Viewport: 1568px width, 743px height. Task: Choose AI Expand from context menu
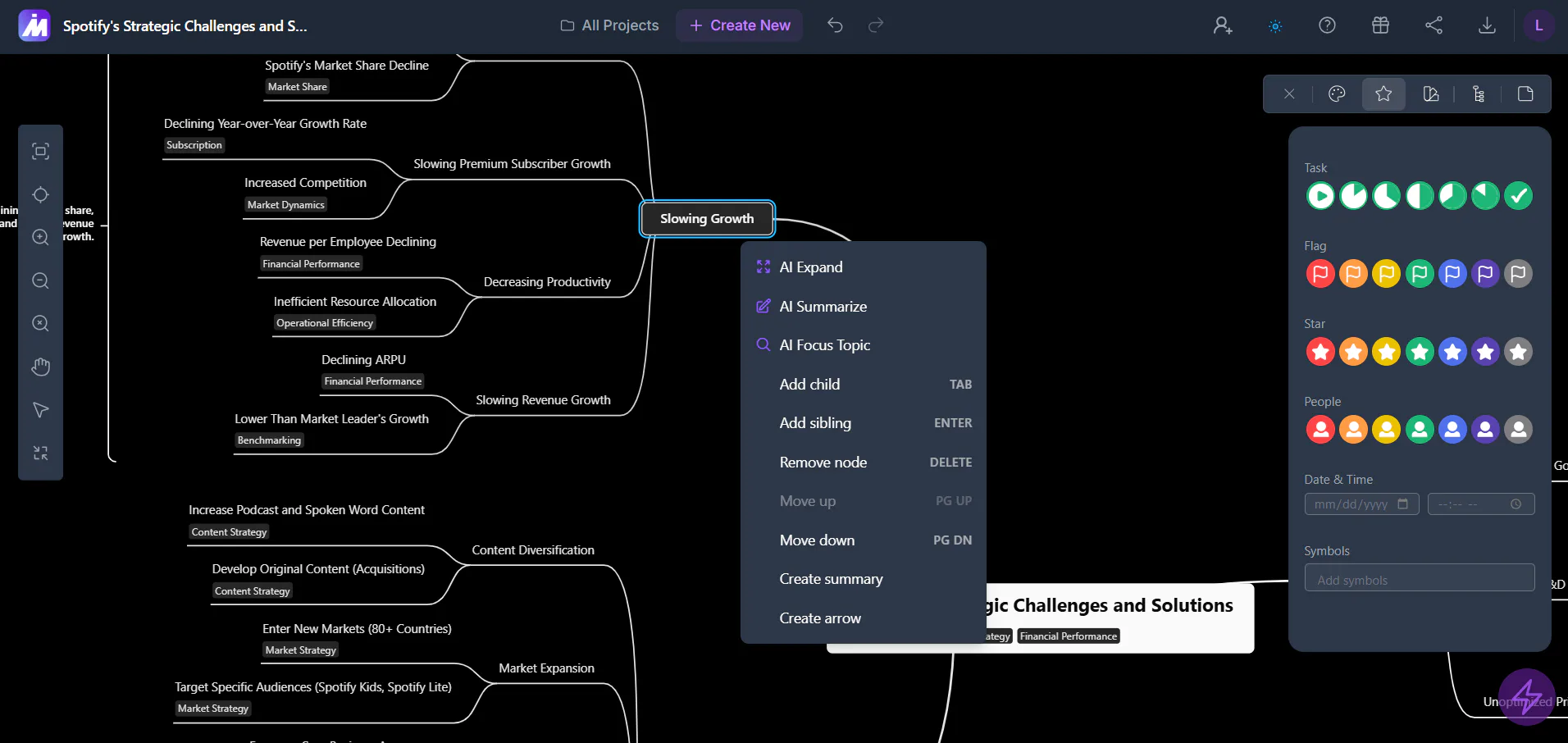tap(864, 267)
